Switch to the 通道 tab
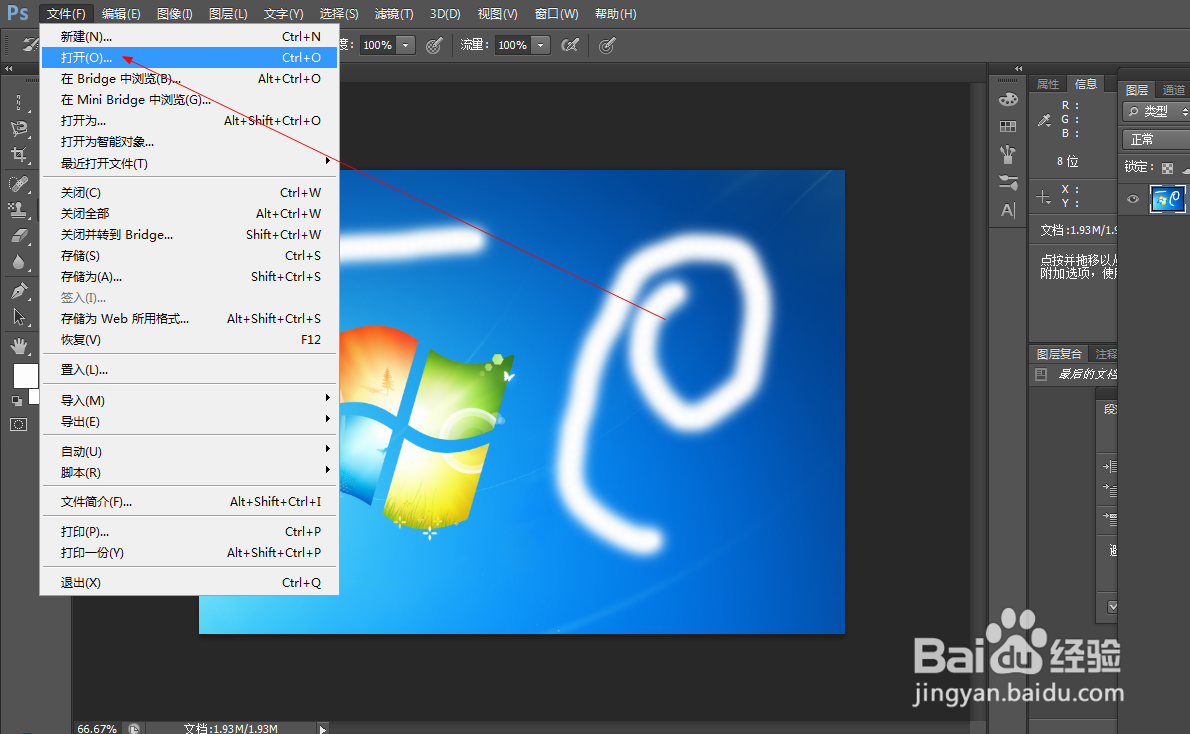This screenshot has width=1190, height=734. [1173, 90]
